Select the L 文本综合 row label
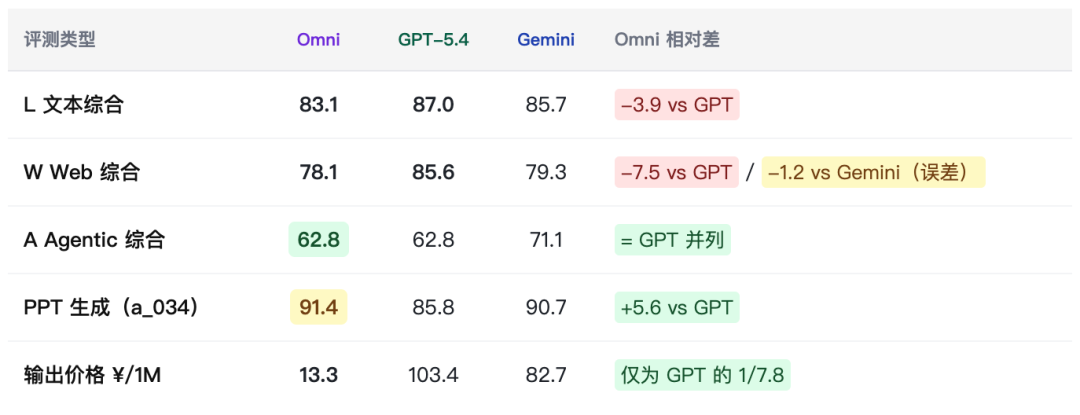The image size is (1080, 415). pos(74,104)
